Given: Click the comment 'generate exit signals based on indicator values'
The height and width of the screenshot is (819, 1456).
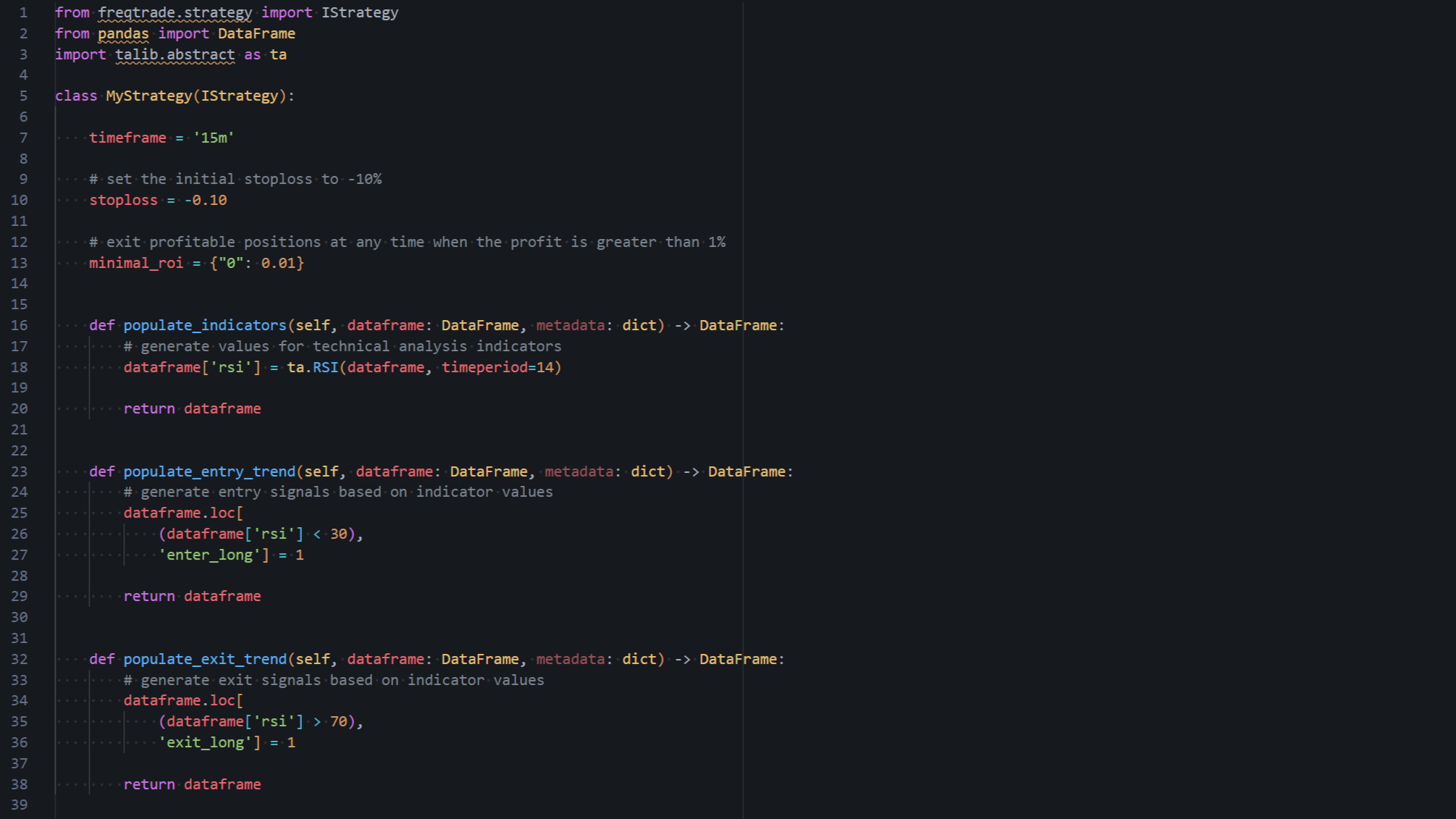Looking at the screenshot, I should coord(334,680).
